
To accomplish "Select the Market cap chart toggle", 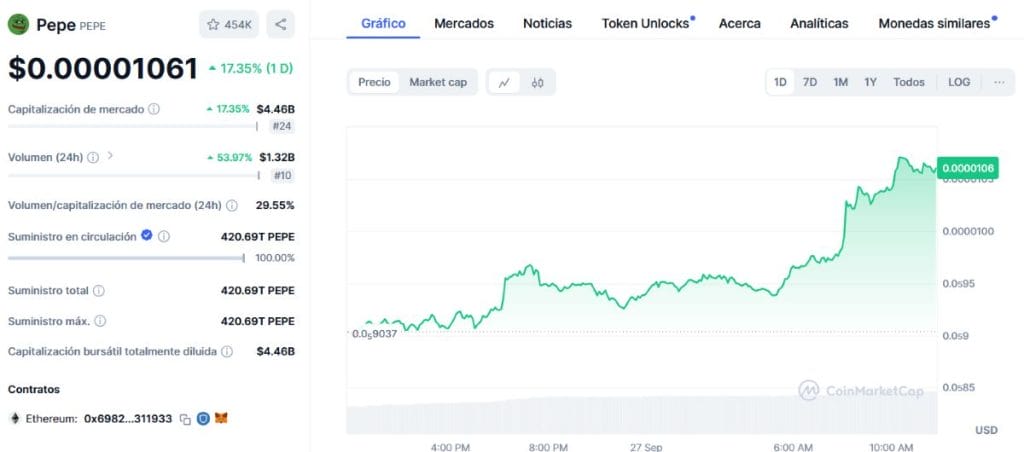I will [438, 82].
